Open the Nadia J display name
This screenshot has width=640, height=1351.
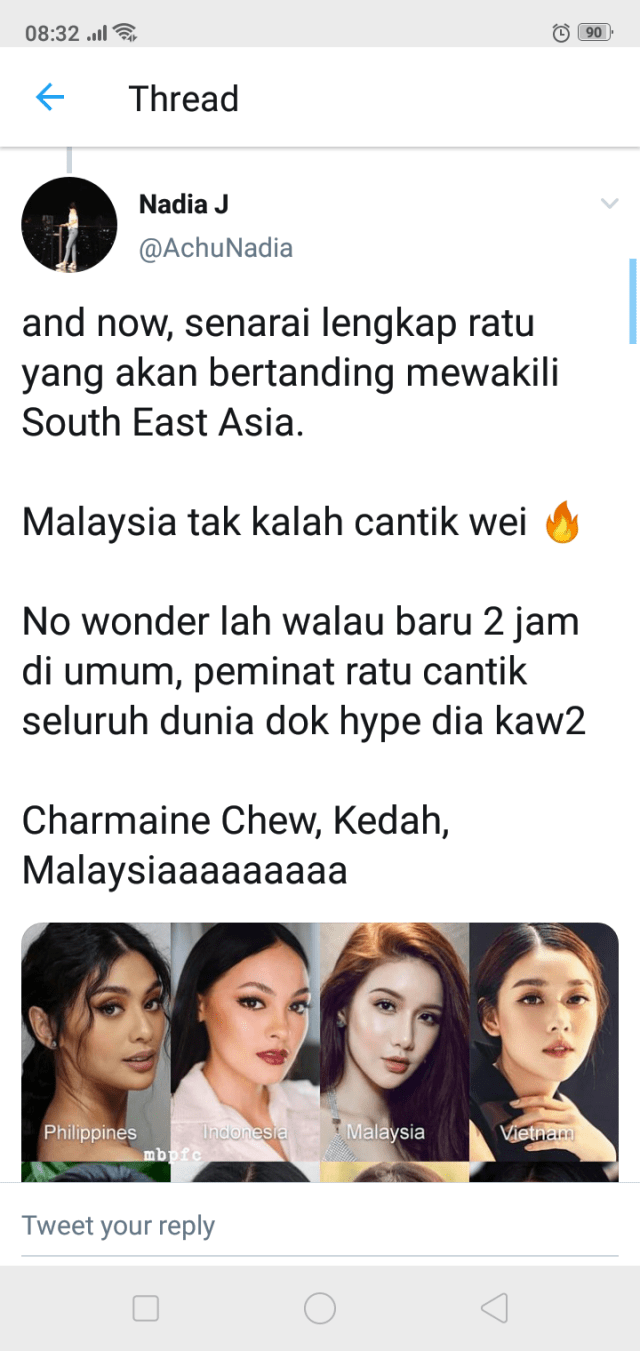click(184, 204)
